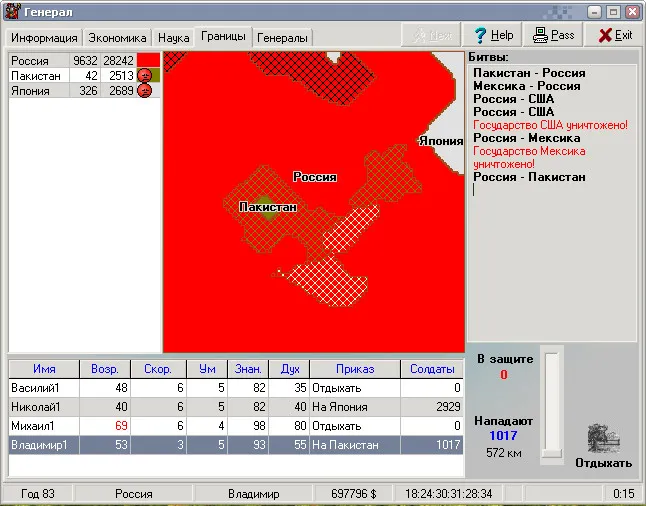Click the General app icon in title bar

pos(11,11)
